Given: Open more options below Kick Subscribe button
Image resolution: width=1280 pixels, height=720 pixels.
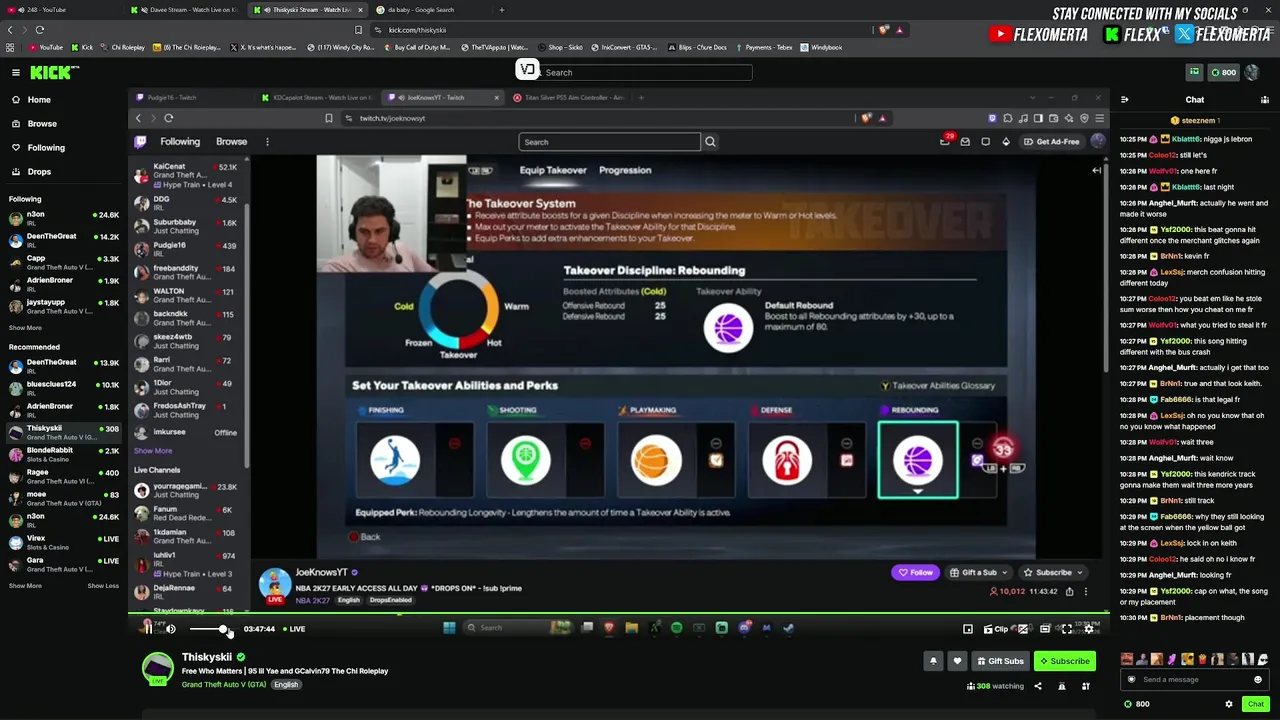Looking at the screenshot, I should coord(1086,687).
